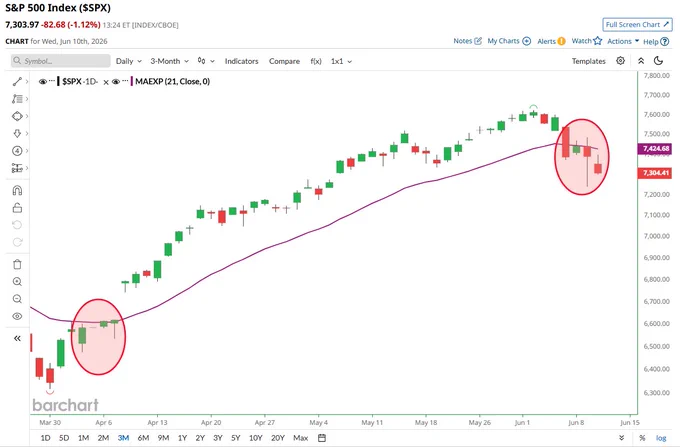Screen dimensions: 680x447
Task: Select the 10Y time range
Action: click(x=255, y=438)
